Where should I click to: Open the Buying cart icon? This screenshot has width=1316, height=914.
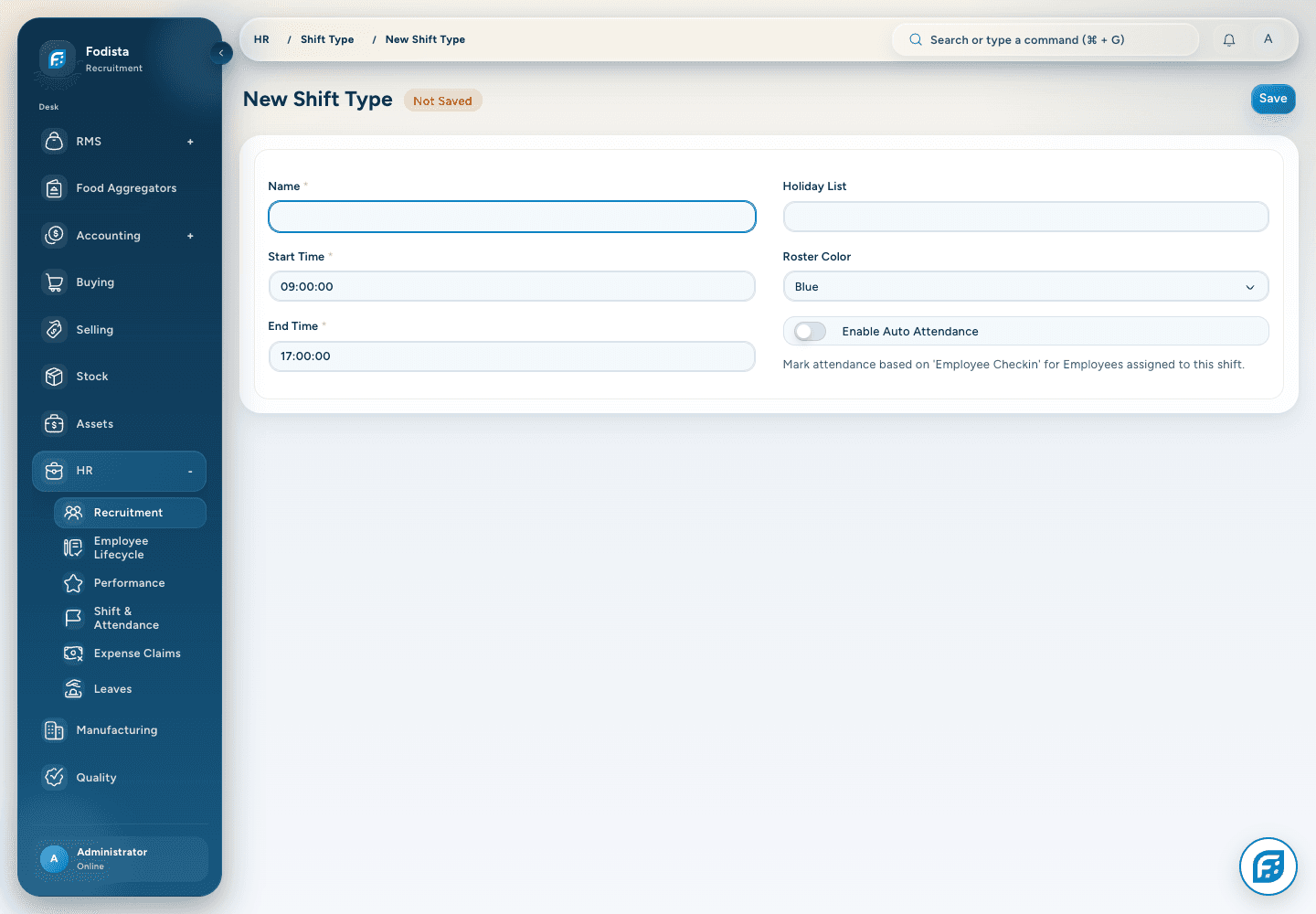click(x=55, y=282)
